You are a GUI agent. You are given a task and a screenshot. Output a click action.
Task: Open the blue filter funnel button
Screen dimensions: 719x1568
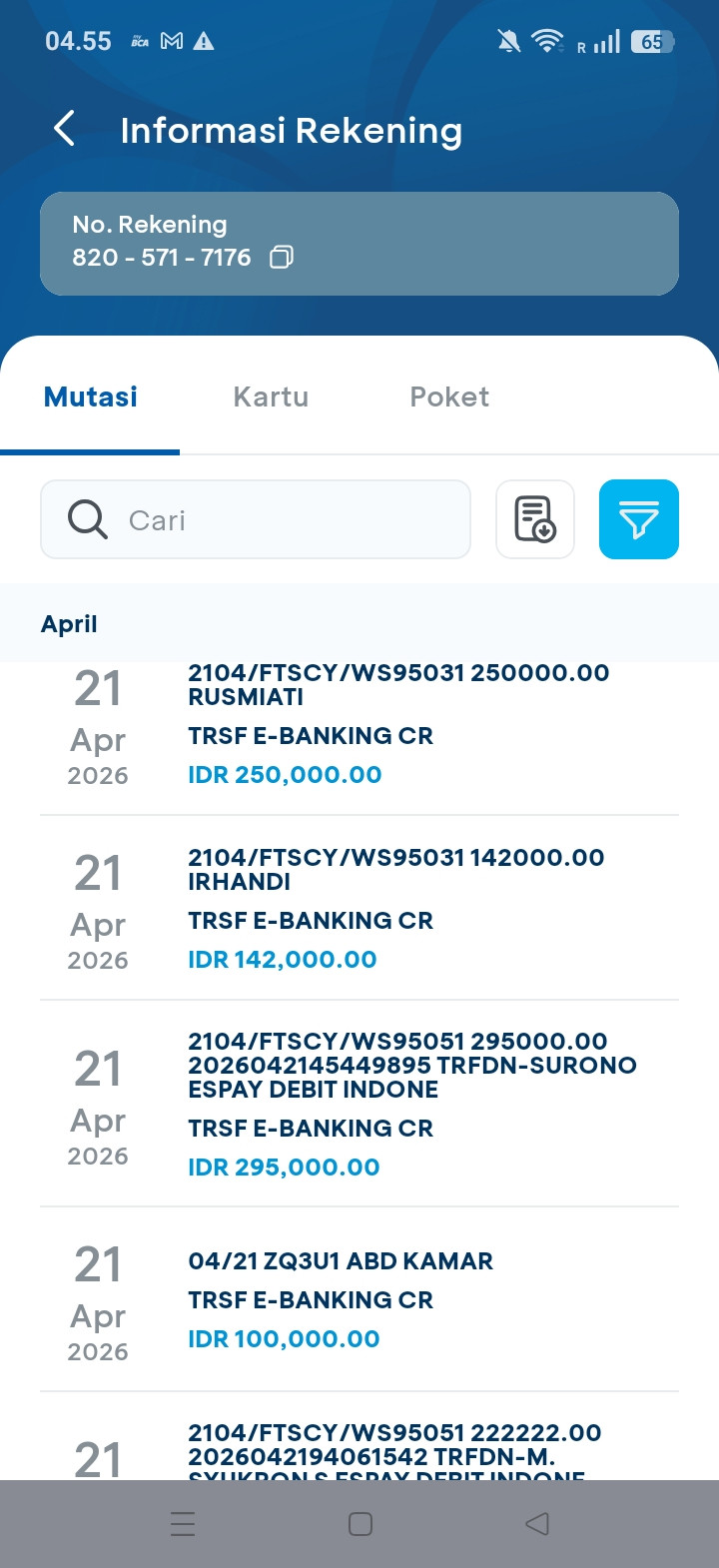pyautogui.click(x=639, y=519)
